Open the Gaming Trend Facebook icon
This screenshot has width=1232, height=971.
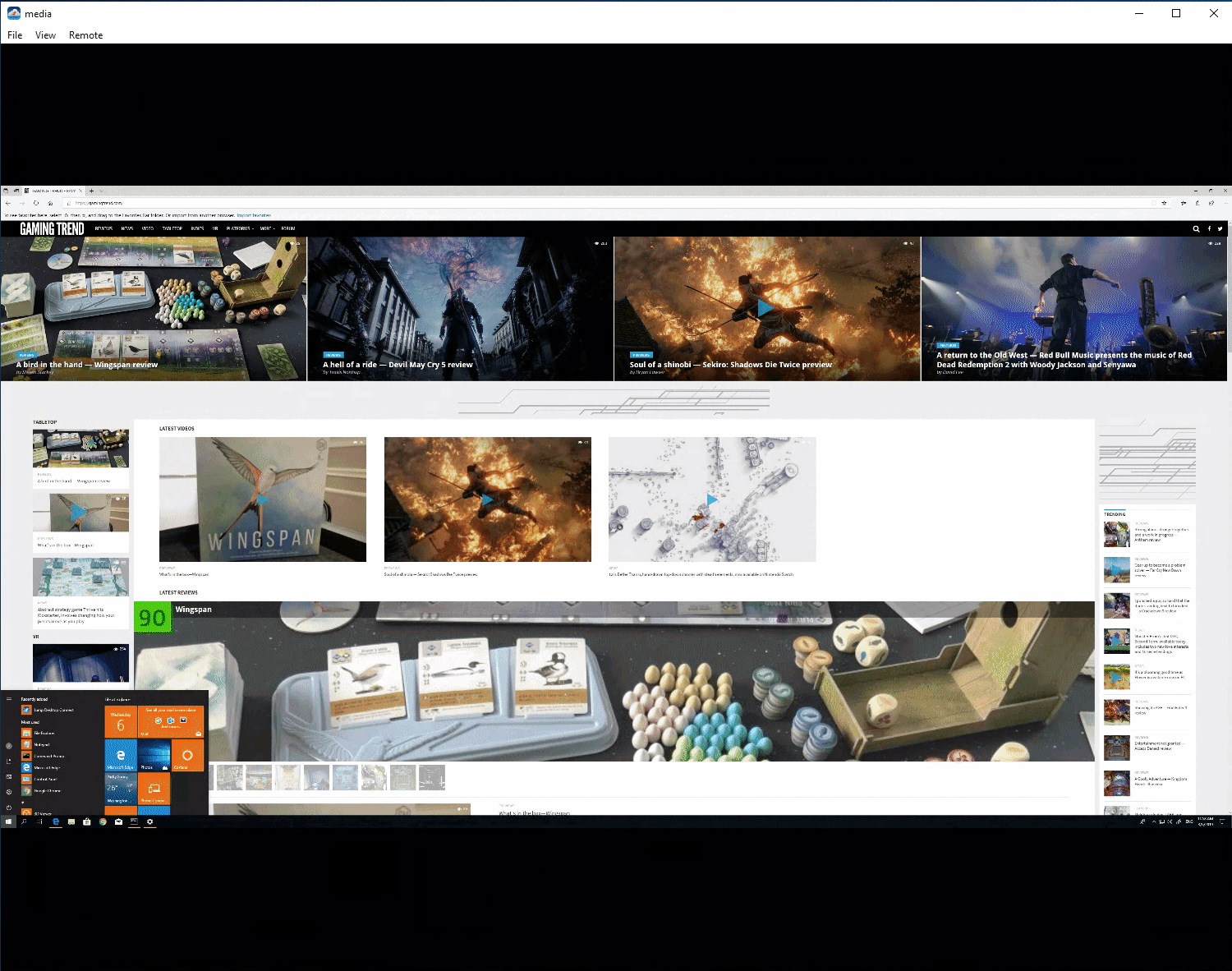coord(1209,228)
